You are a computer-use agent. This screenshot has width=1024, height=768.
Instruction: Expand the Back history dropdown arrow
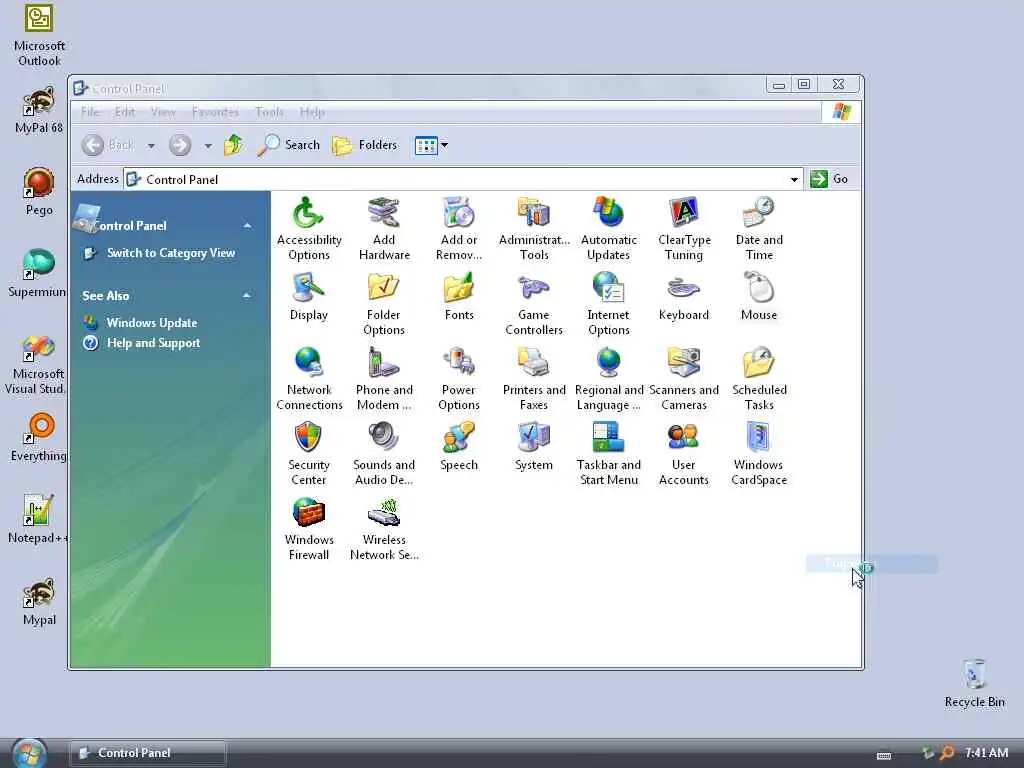(x=151, y=146)
